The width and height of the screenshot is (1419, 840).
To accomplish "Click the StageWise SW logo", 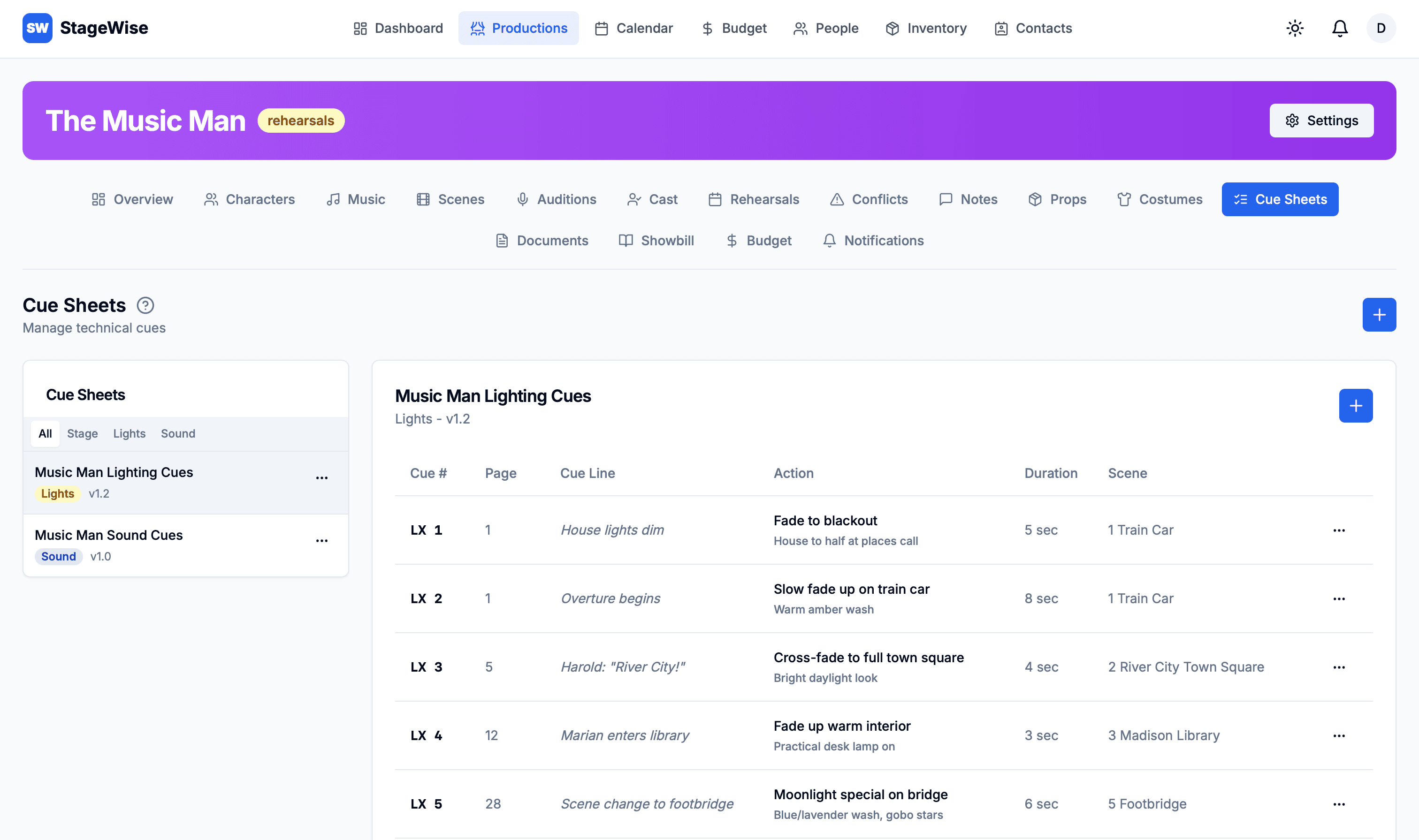I will [x=38, y=28].
